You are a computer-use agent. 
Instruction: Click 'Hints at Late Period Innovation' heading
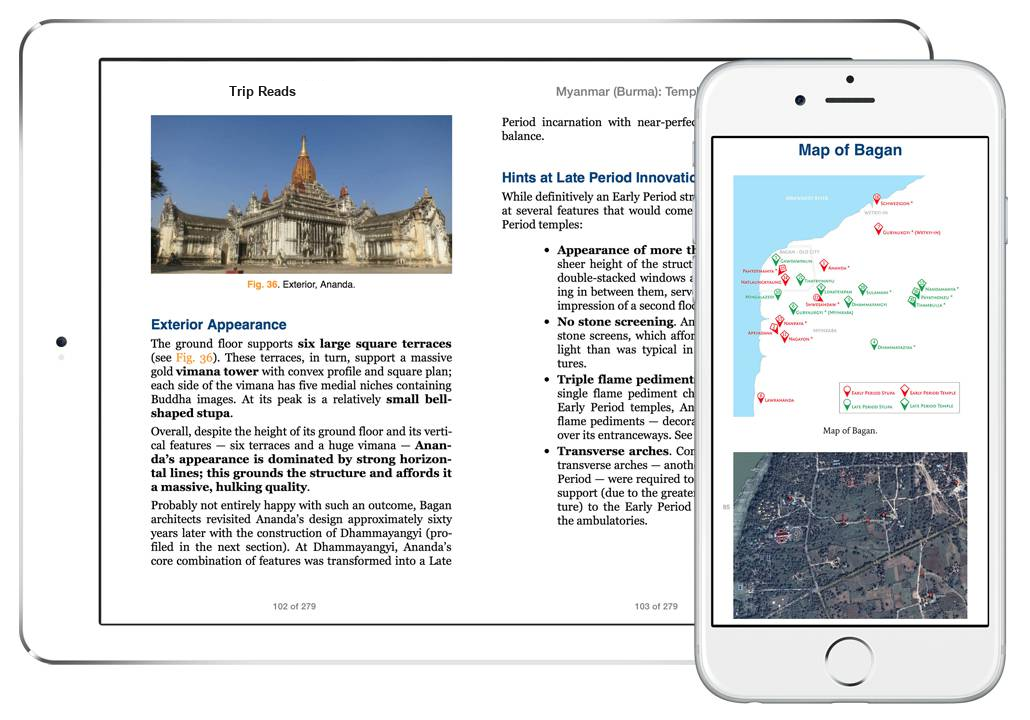(x=598, y=177)
